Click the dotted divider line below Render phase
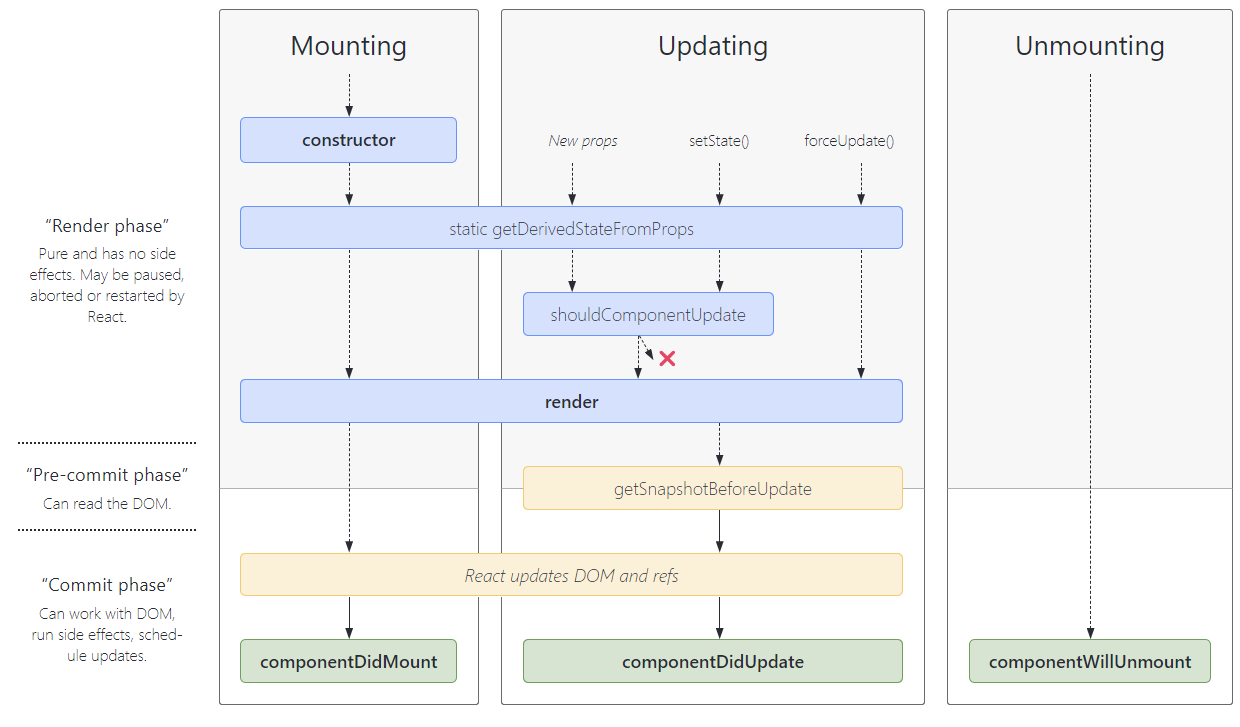 [x=105, y=441]
